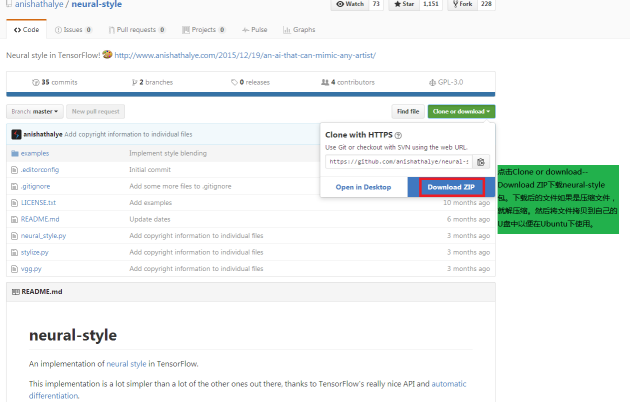Click the 35 commits link
This screenshot has width=630, height=402.
55,82
